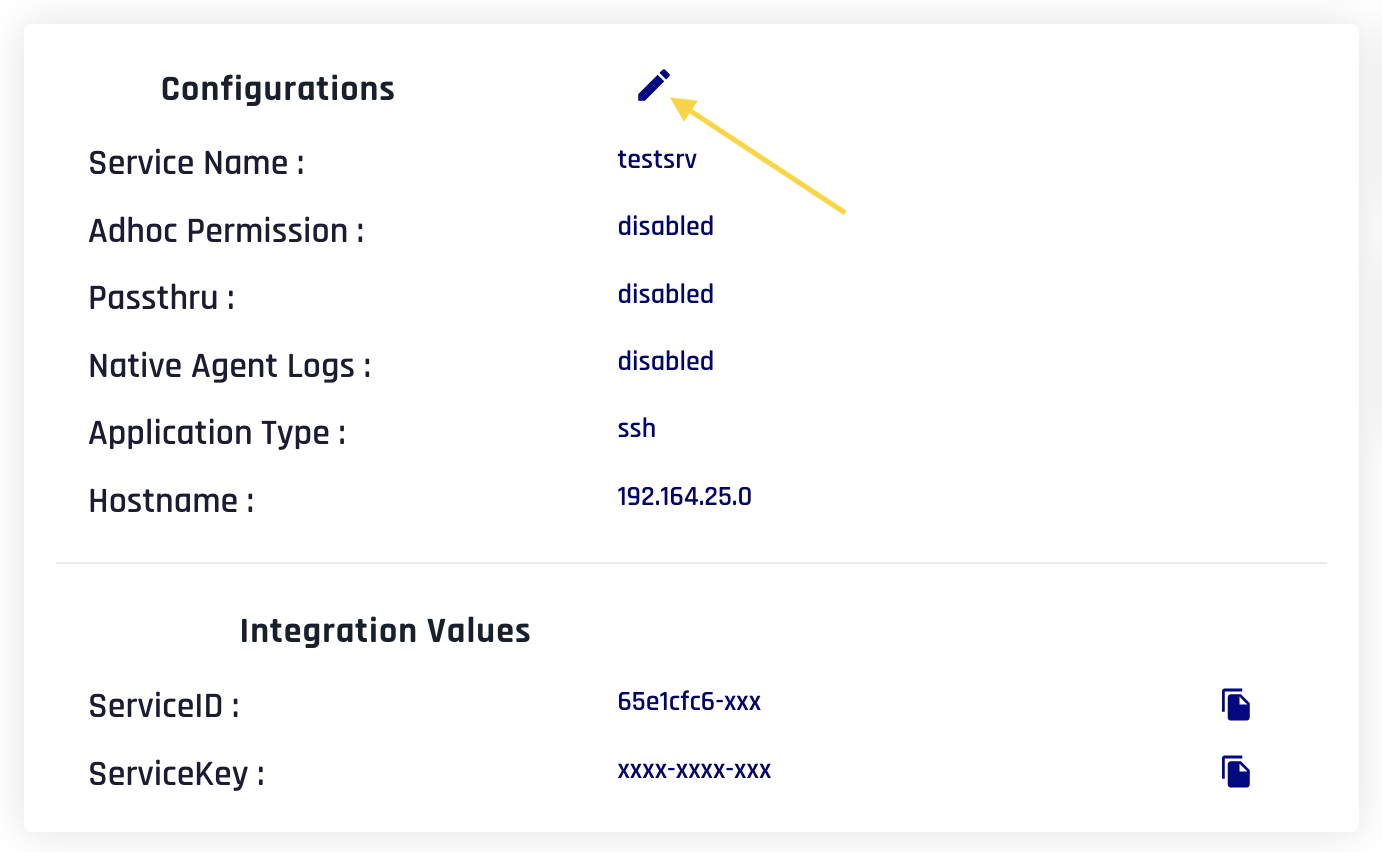Copy the ServiceKey using its copy icon

tap(1236, 772)
